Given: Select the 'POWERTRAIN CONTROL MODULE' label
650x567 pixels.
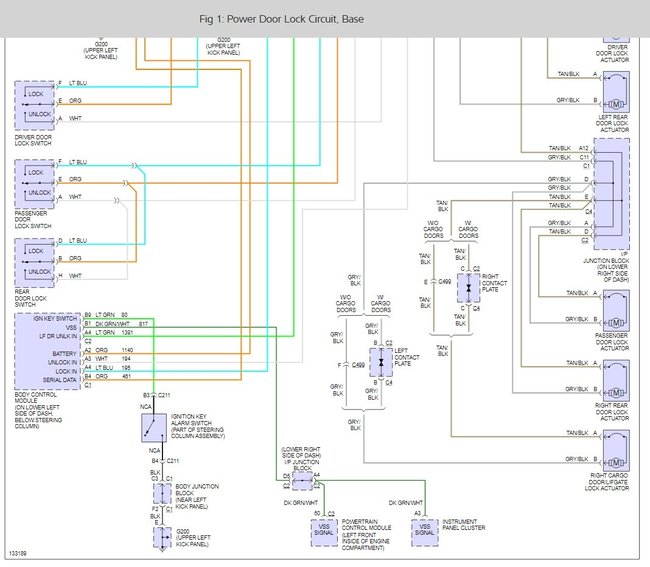Looking at the screenshot, I should coord(366,535).
